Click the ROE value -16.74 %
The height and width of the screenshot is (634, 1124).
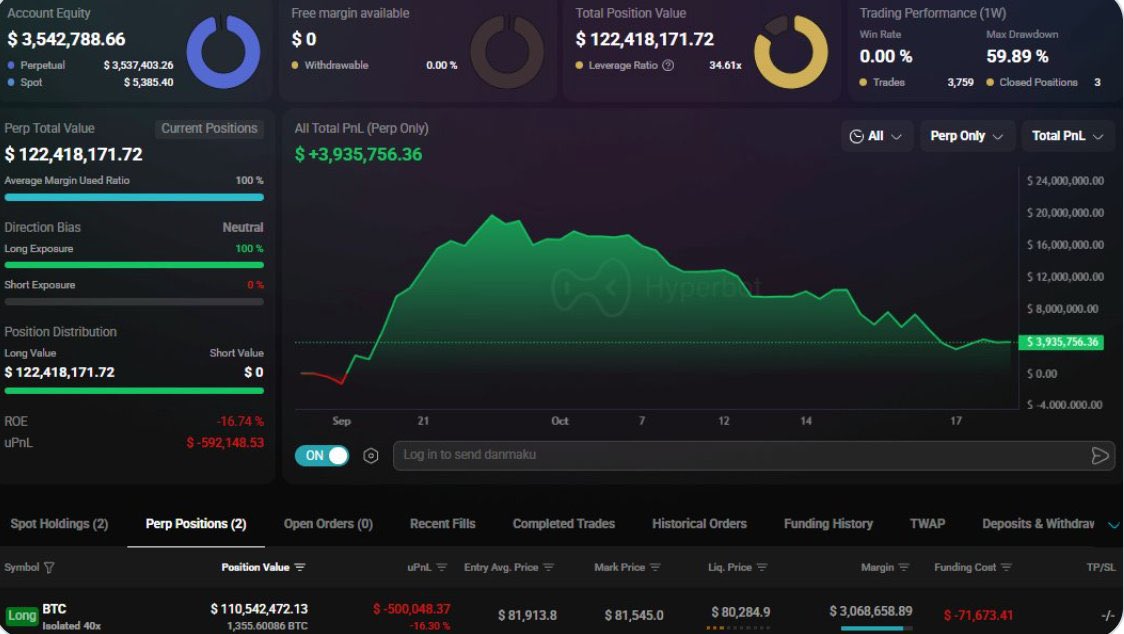[x=240, y=421]
